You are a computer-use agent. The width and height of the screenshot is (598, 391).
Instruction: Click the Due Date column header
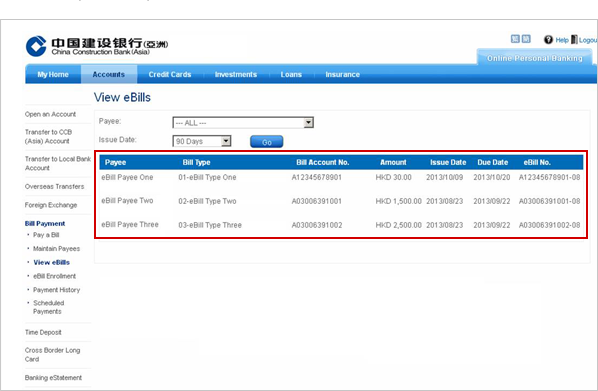coord(493,162)
